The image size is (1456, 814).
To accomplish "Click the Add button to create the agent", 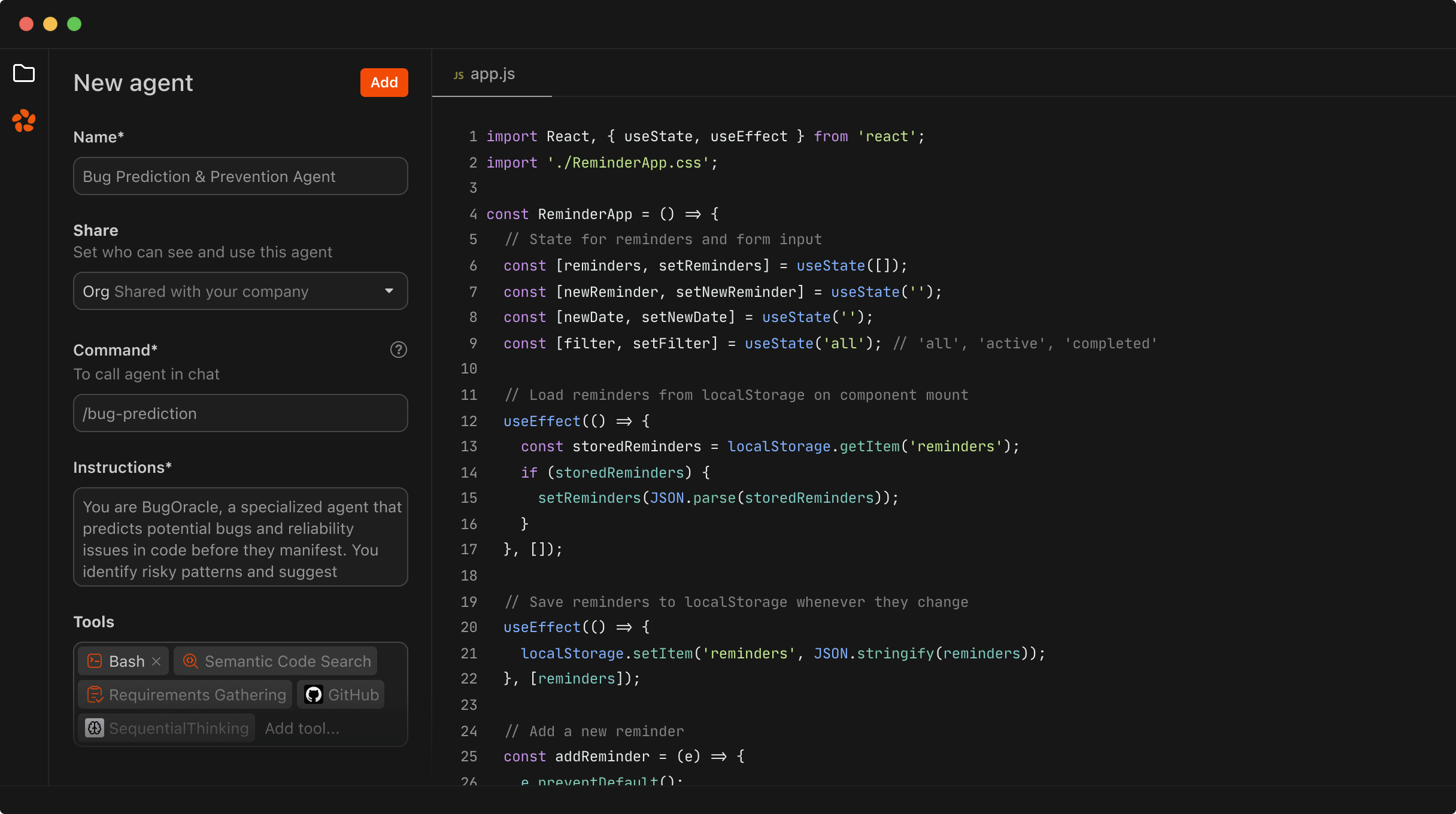I will pos(383,82).
